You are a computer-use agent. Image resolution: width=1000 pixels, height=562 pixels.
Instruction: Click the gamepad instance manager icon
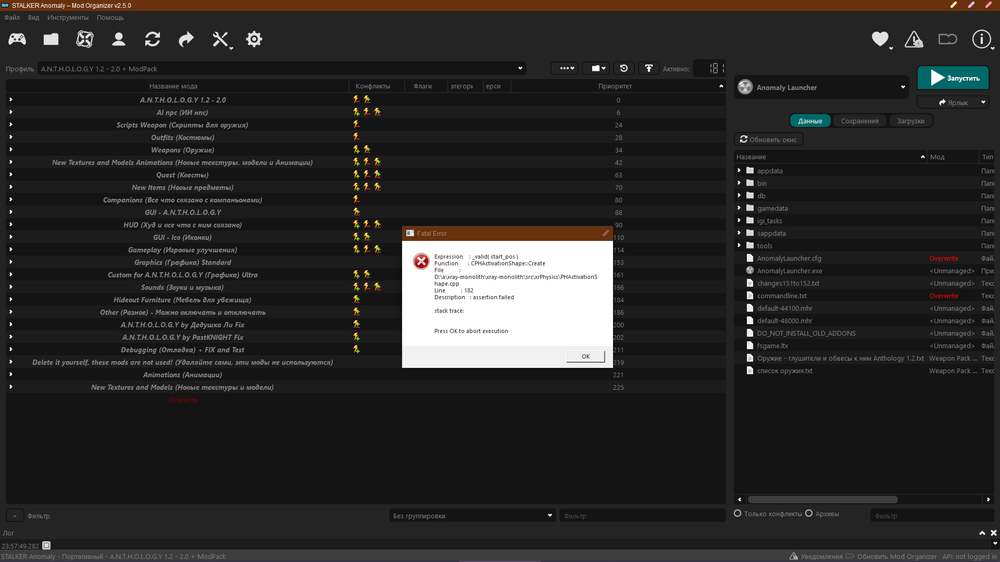tap(17, 40)
